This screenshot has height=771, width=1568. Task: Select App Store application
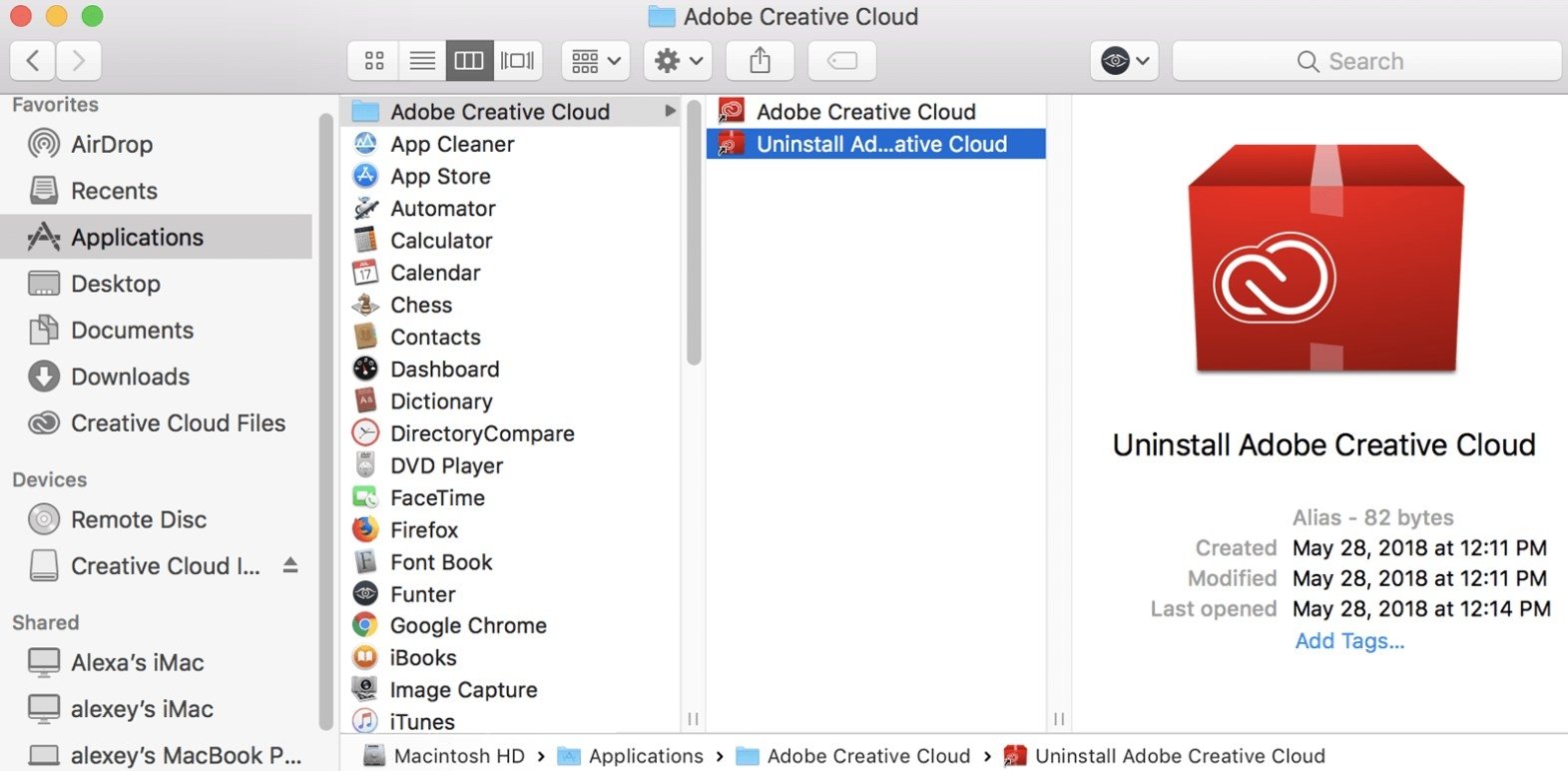coord(511,176)
